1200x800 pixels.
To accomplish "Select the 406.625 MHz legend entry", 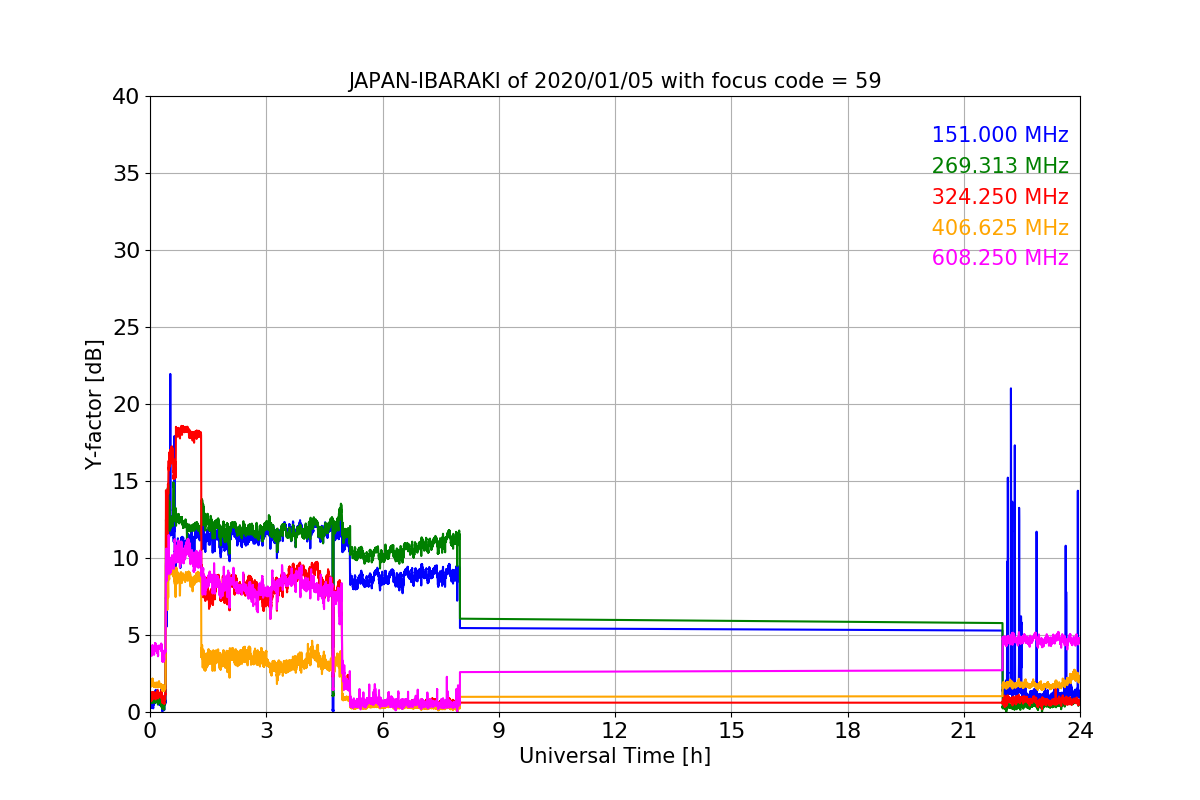I will [1000, 228].
